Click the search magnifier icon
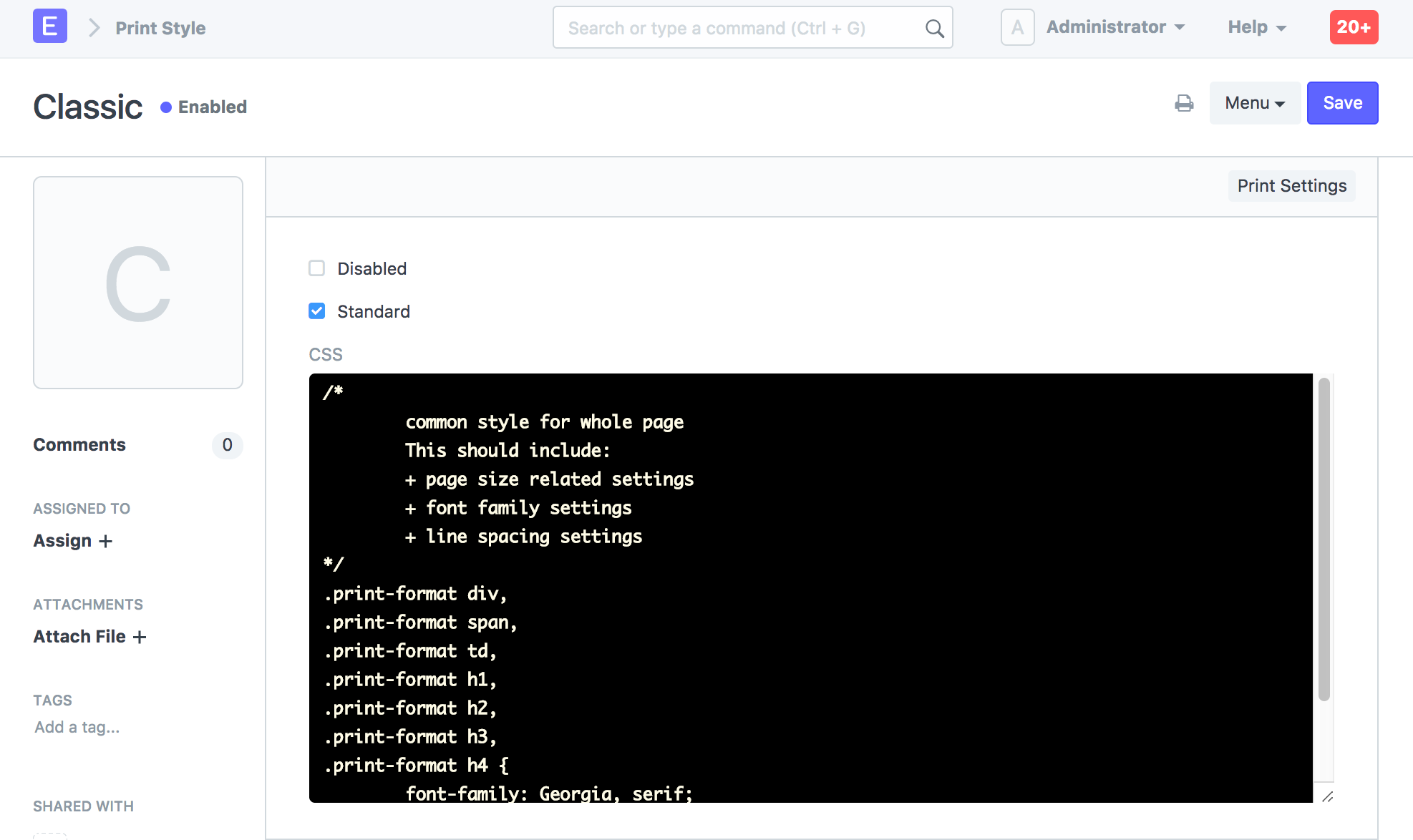1413x840 pixels. [934, 29]
